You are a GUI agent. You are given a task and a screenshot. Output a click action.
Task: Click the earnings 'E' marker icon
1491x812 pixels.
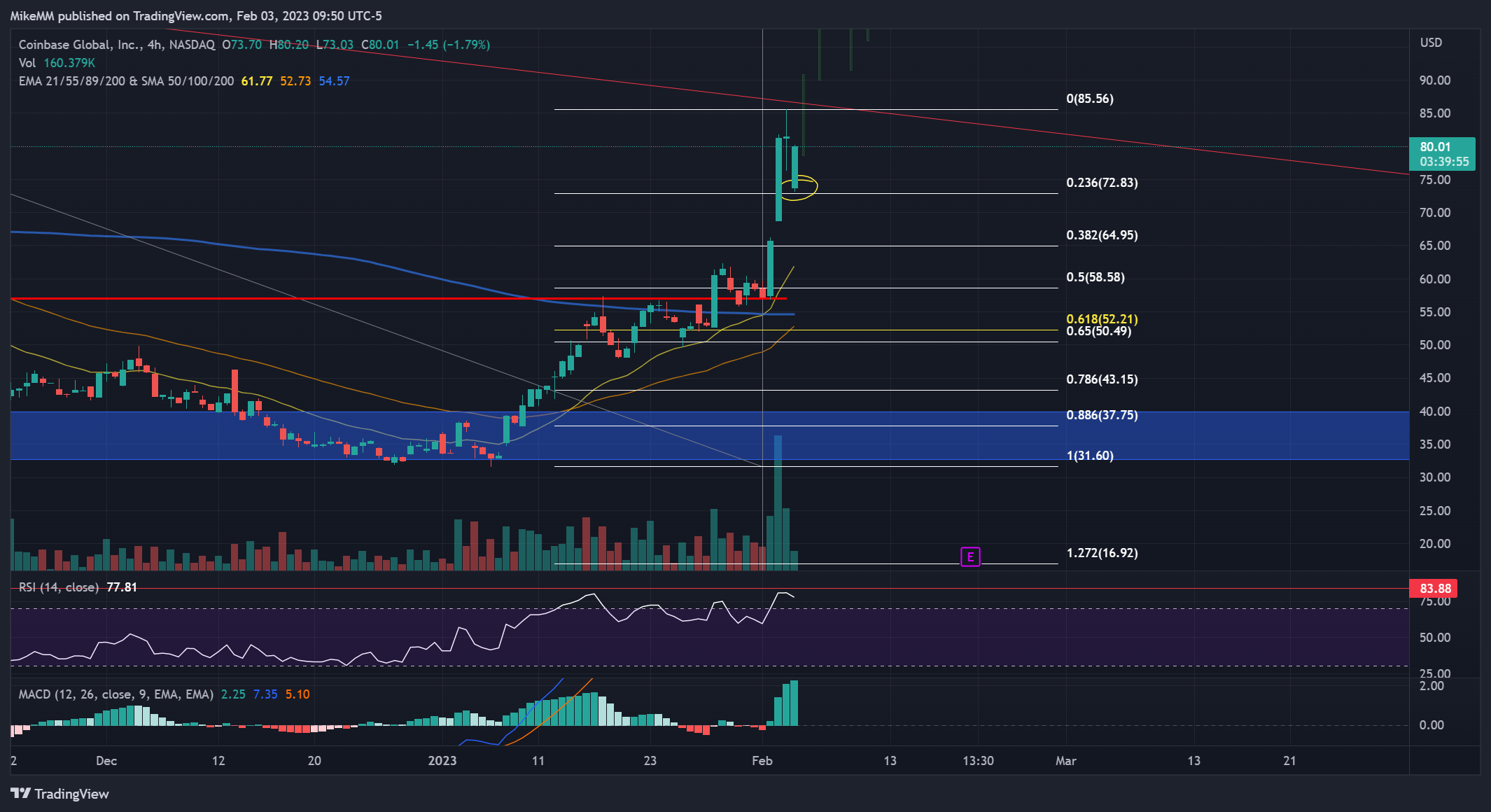pos(970,557)
